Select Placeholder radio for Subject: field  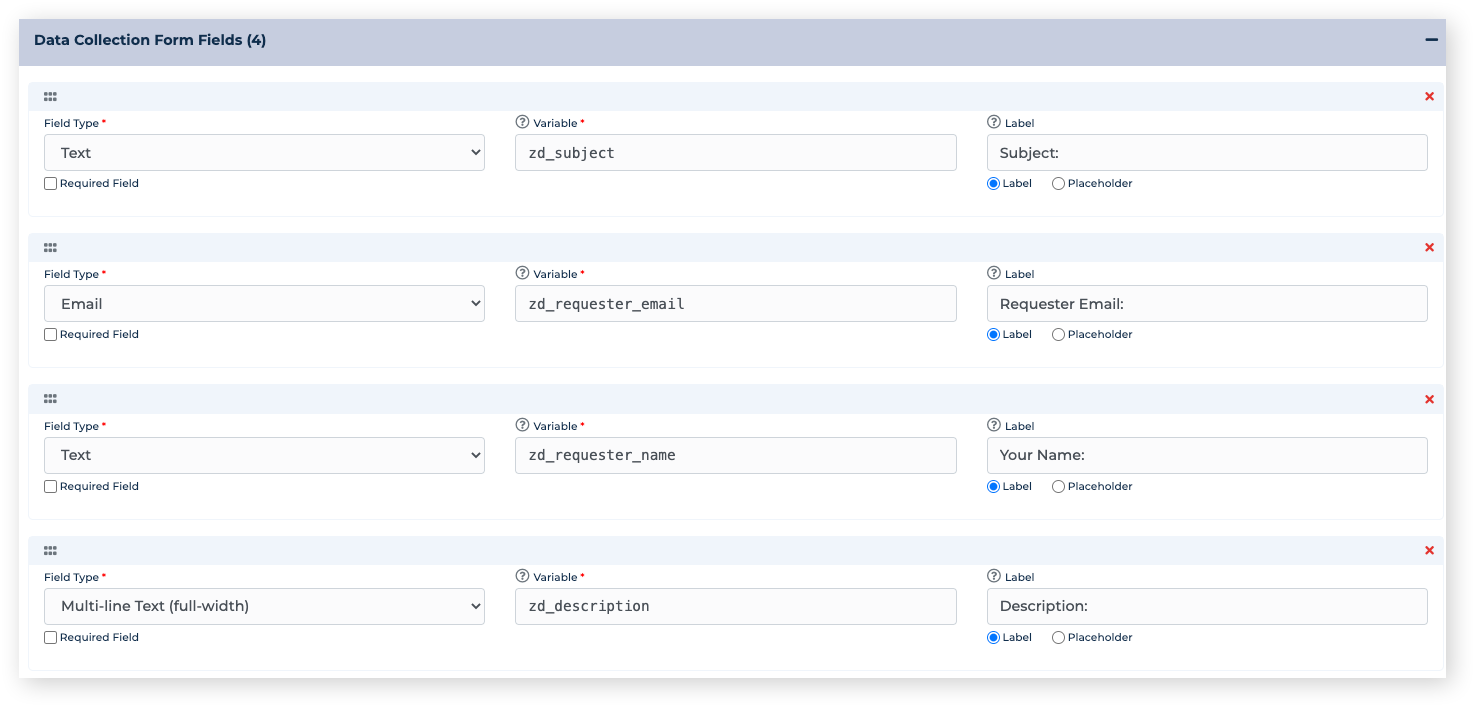(1058, 184)
